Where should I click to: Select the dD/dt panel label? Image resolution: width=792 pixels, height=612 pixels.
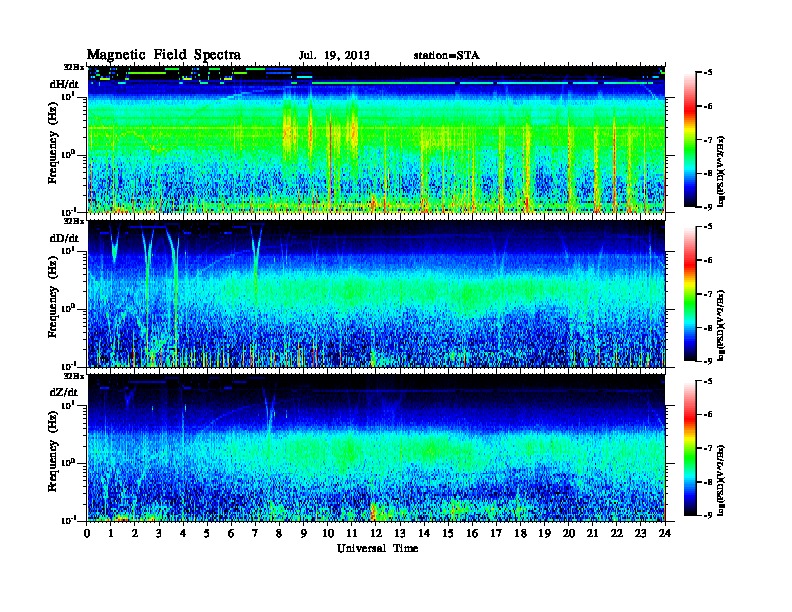tap(64, 238)
